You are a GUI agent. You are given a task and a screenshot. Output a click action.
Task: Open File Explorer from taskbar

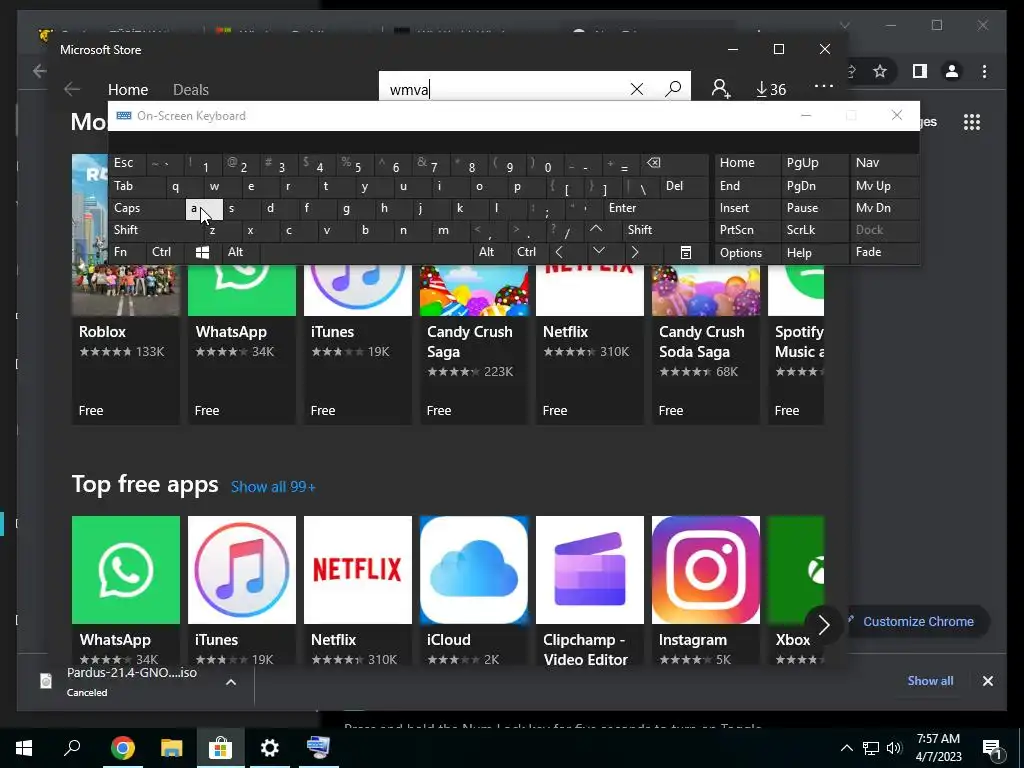171,748
